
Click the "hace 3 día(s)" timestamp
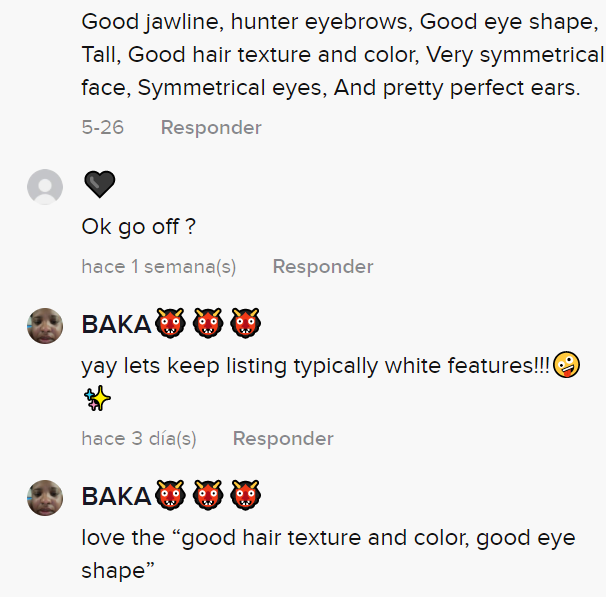[x=139, y=439]
